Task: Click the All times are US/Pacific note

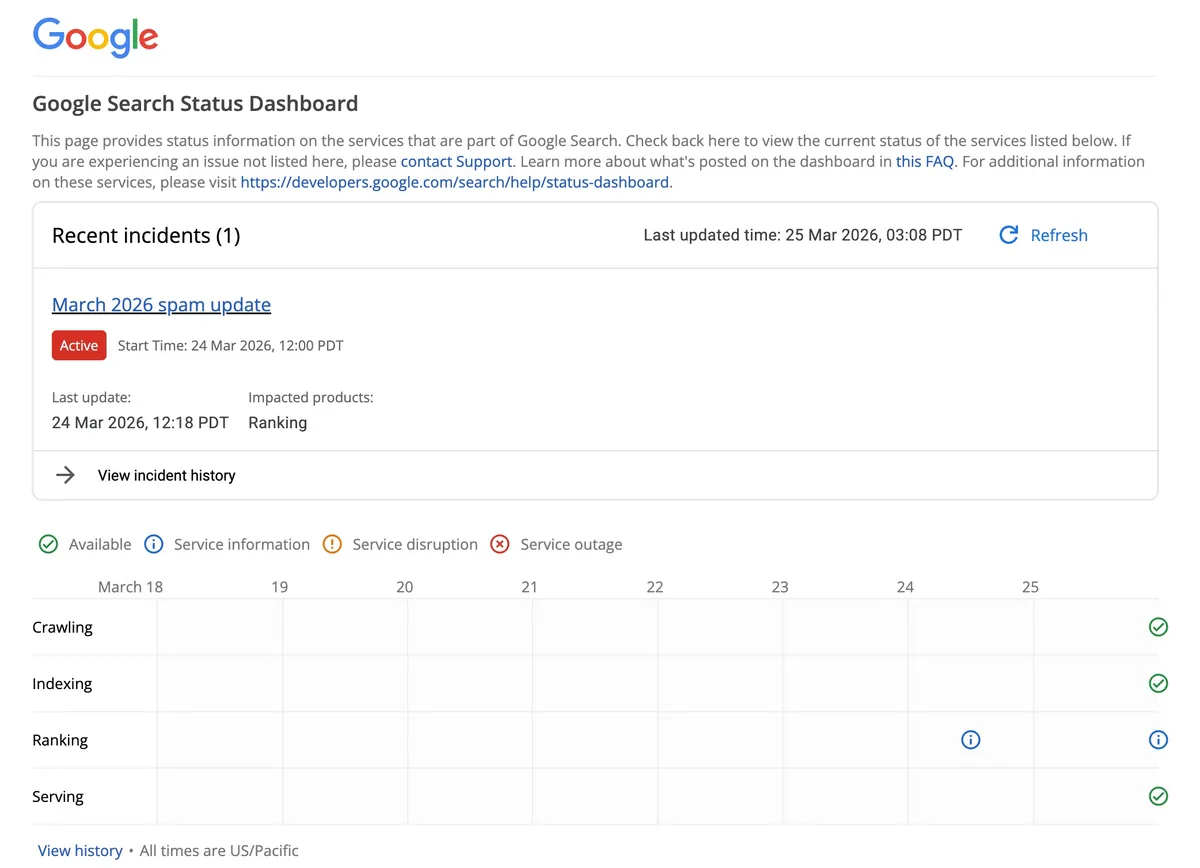Action: point(219,850)
